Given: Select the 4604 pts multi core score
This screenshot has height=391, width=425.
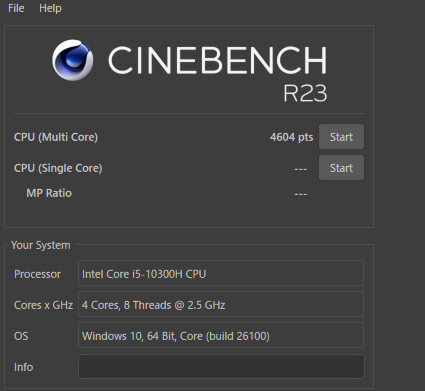Looking at the screenshot, I should click(291, 137).
